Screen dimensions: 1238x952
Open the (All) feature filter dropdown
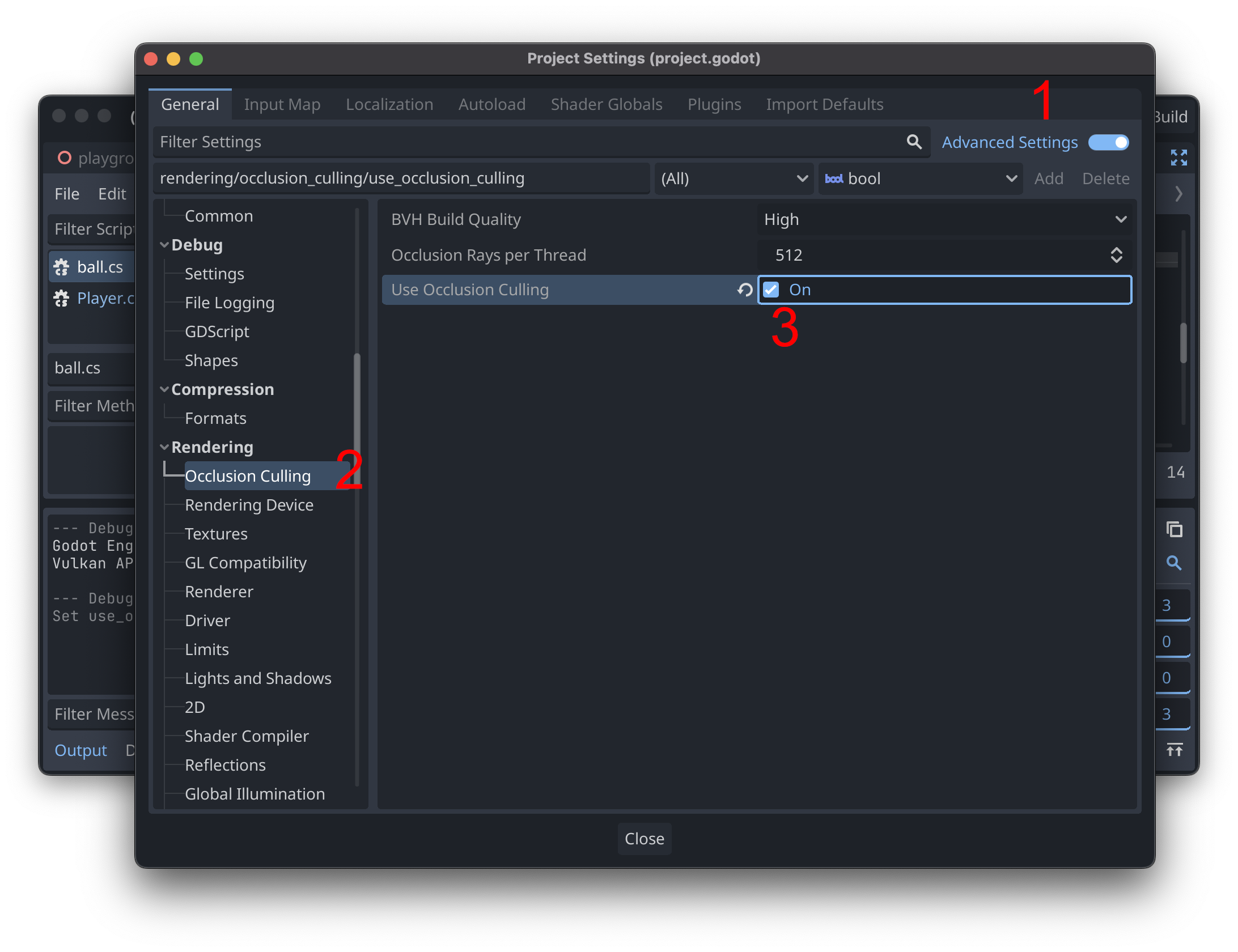734,178
